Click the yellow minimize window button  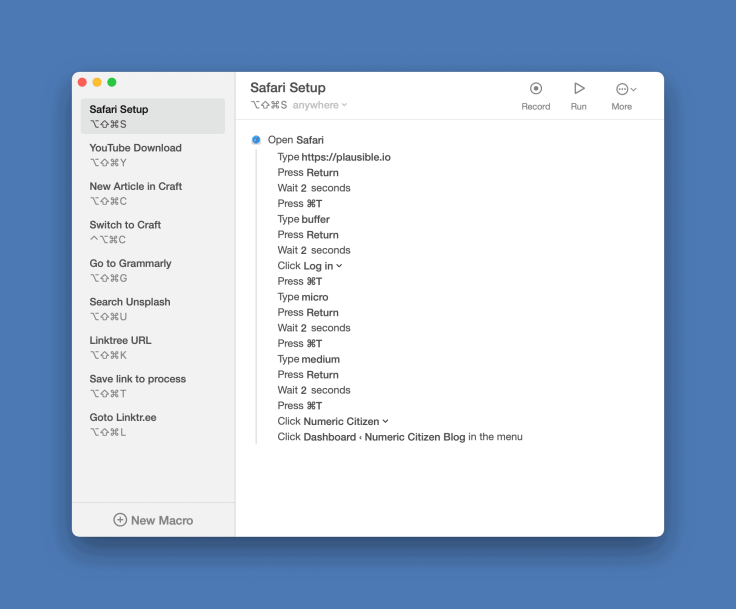click(x=97, y=82)
